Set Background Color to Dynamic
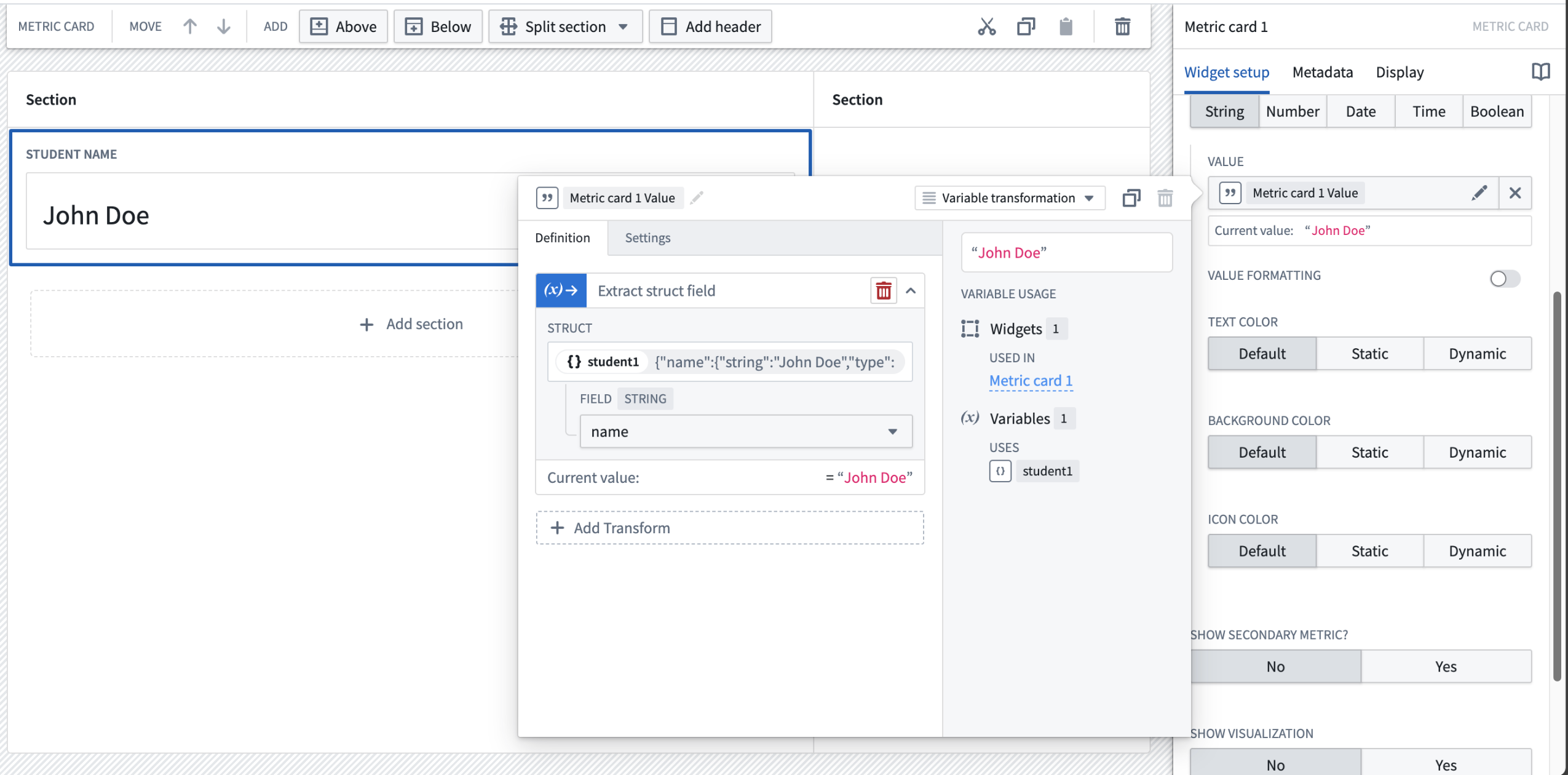1568x775 pixels. (x=1477, y=452)
